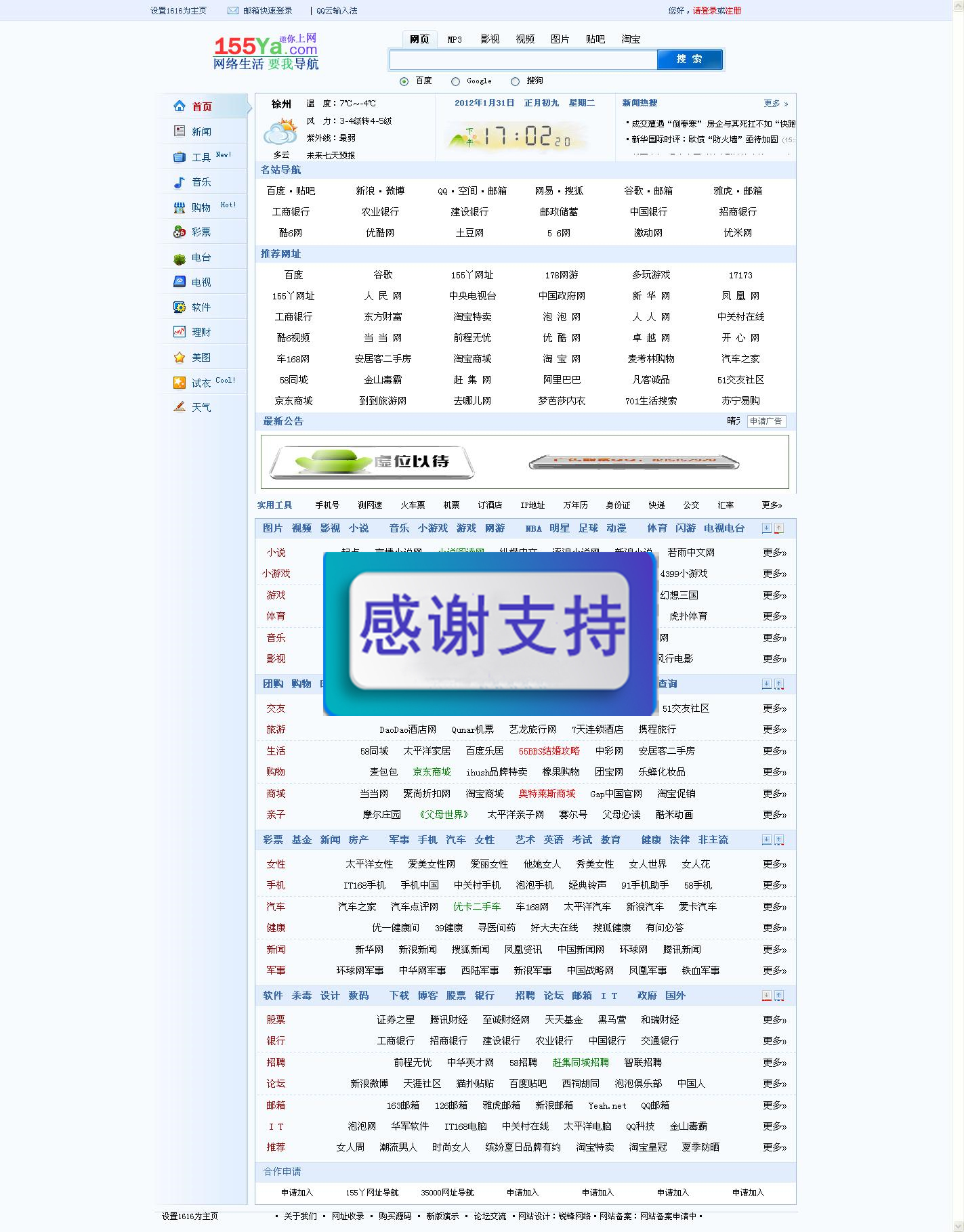Open 工商银行 under 名站导航

click(291, 212)
